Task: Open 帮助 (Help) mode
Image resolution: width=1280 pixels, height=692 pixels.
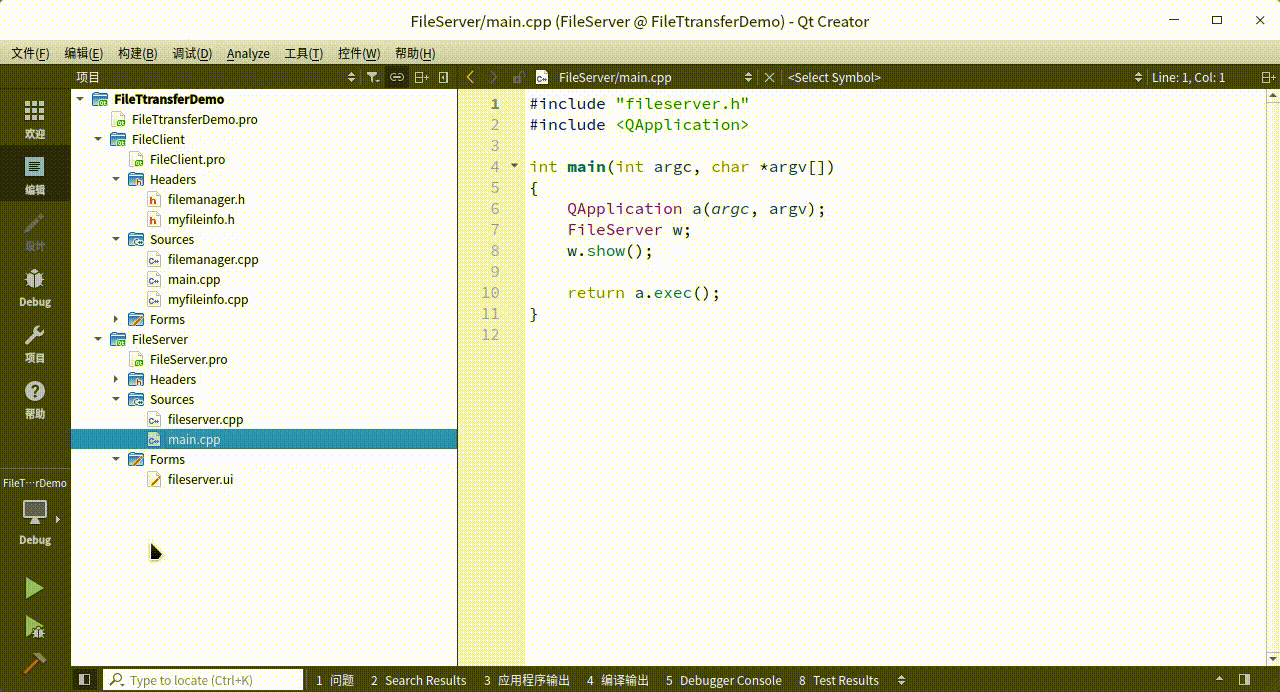Action: [x=35, y=399]
